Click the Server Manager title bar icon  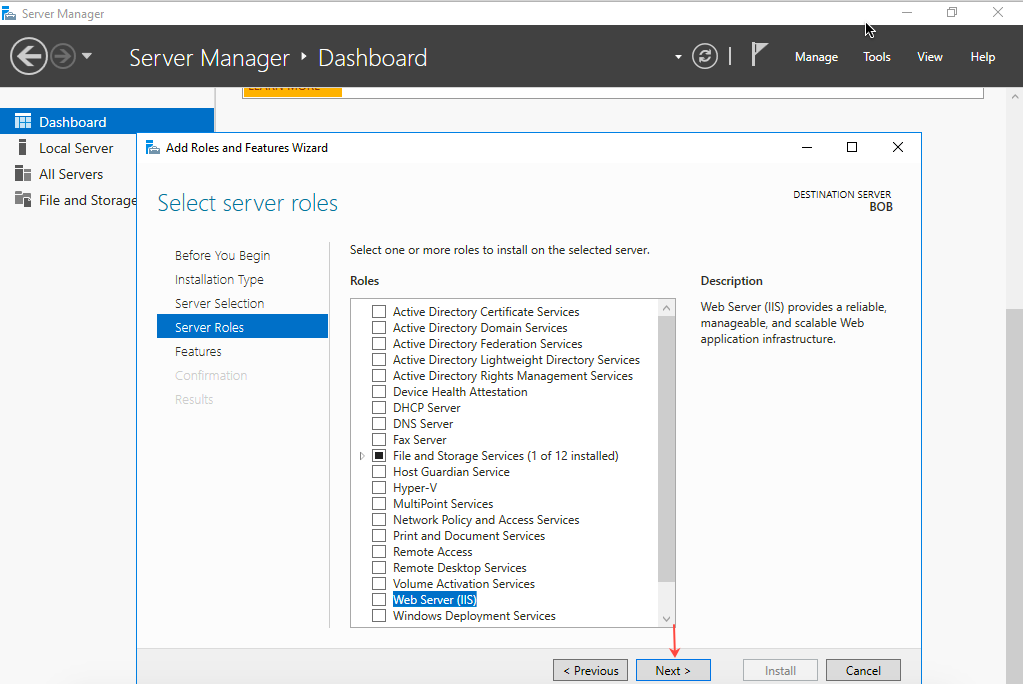point(9,13)
